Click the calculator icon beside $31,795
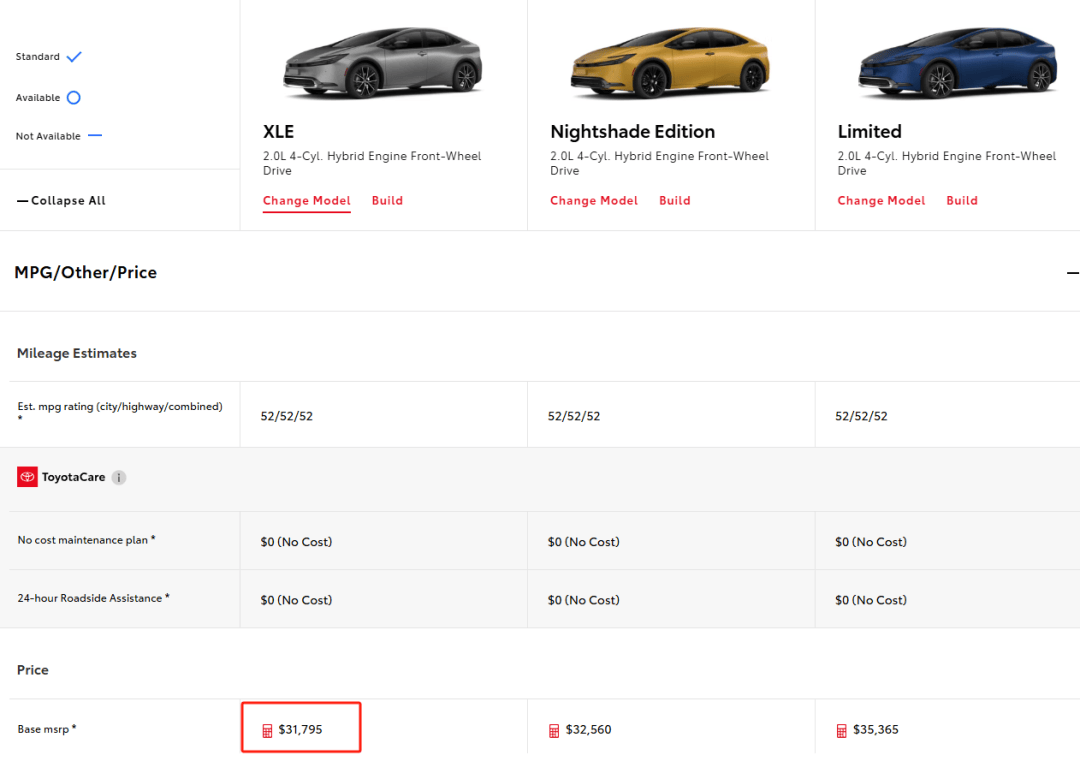 point(267,730)
